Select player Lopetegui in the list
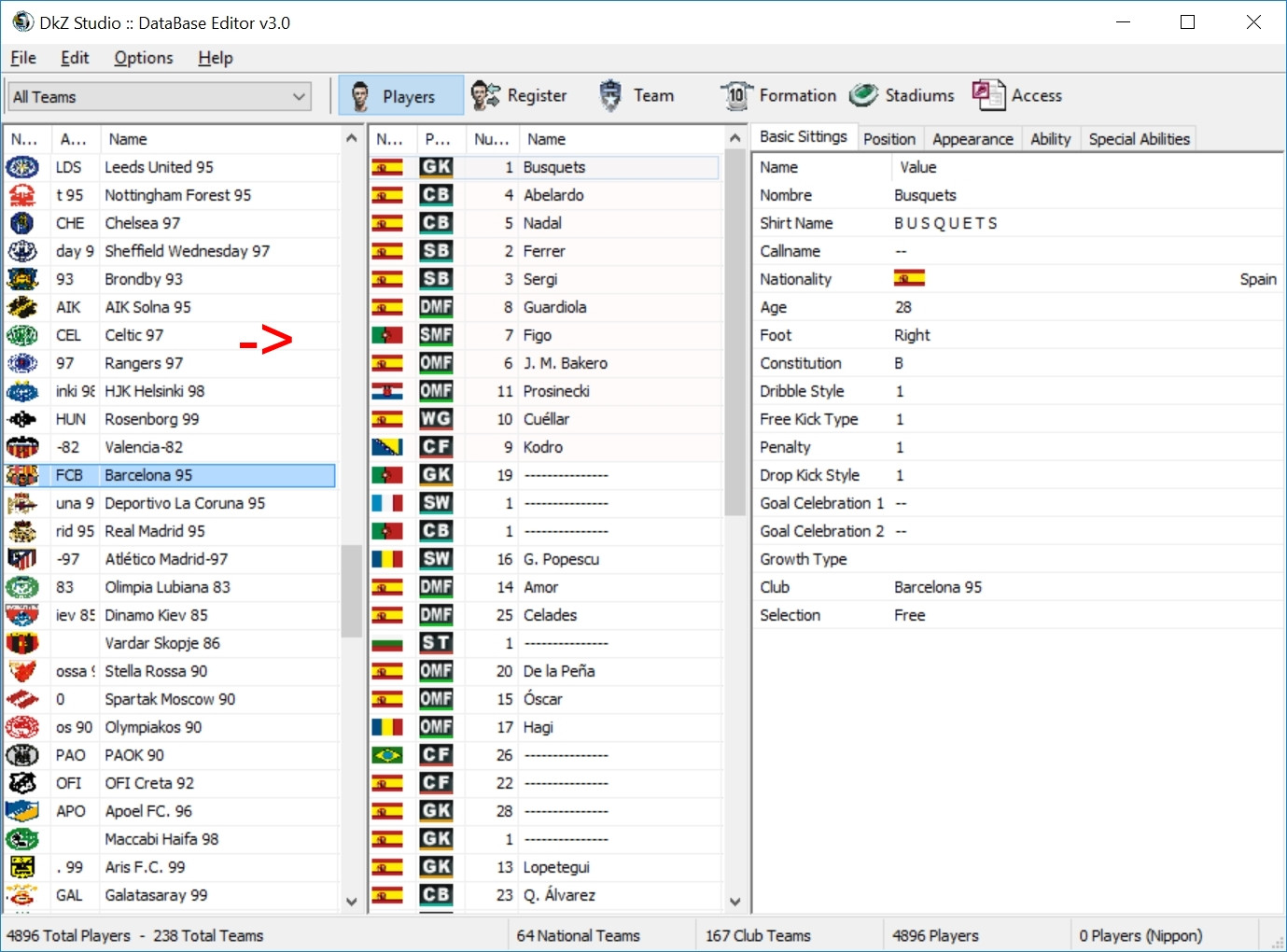The height and width of the screenshot is (952, 1287). [x=545, y=867]
